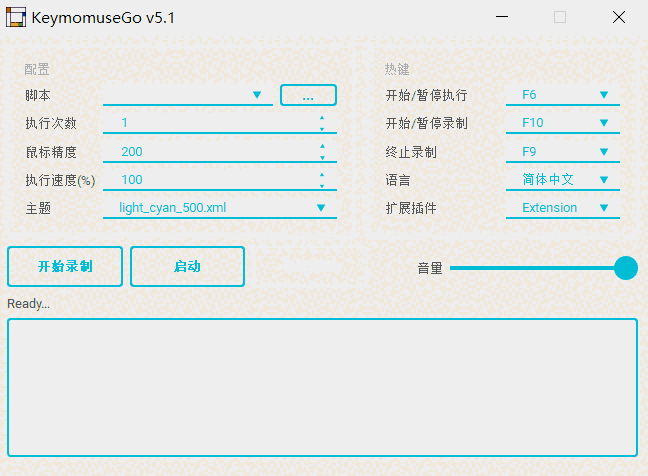Click the 音量 volume slider handle
Image resolution: width=648 pixels, height=476 pixels.
click(626, 268)
